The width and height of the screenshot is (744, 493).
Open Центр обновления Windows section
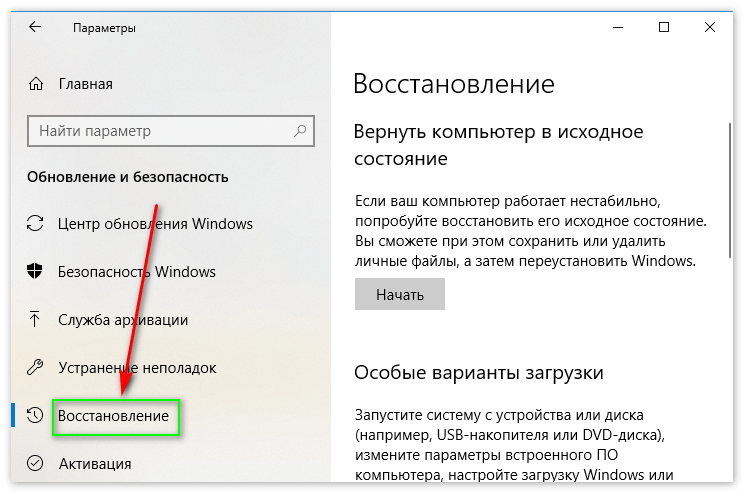pyautogui.click(x=155, y=223)
